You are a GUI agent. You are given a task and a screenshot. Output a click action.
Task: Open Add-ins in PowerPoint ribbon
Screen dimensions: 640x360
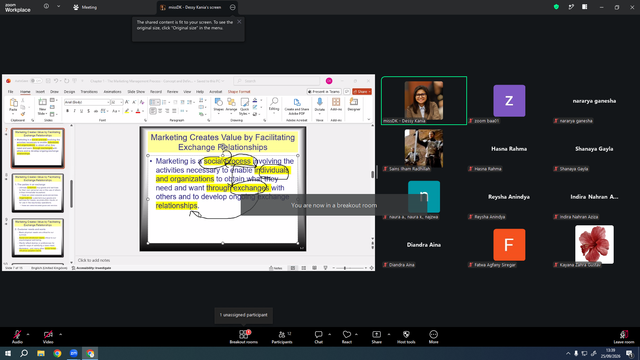point(336,104)
